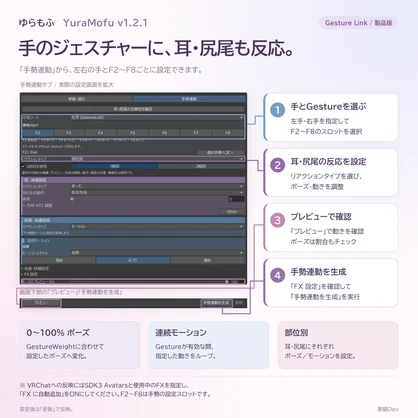
Task: Adjust the ear 角度 slider
Action: (148, 199)
